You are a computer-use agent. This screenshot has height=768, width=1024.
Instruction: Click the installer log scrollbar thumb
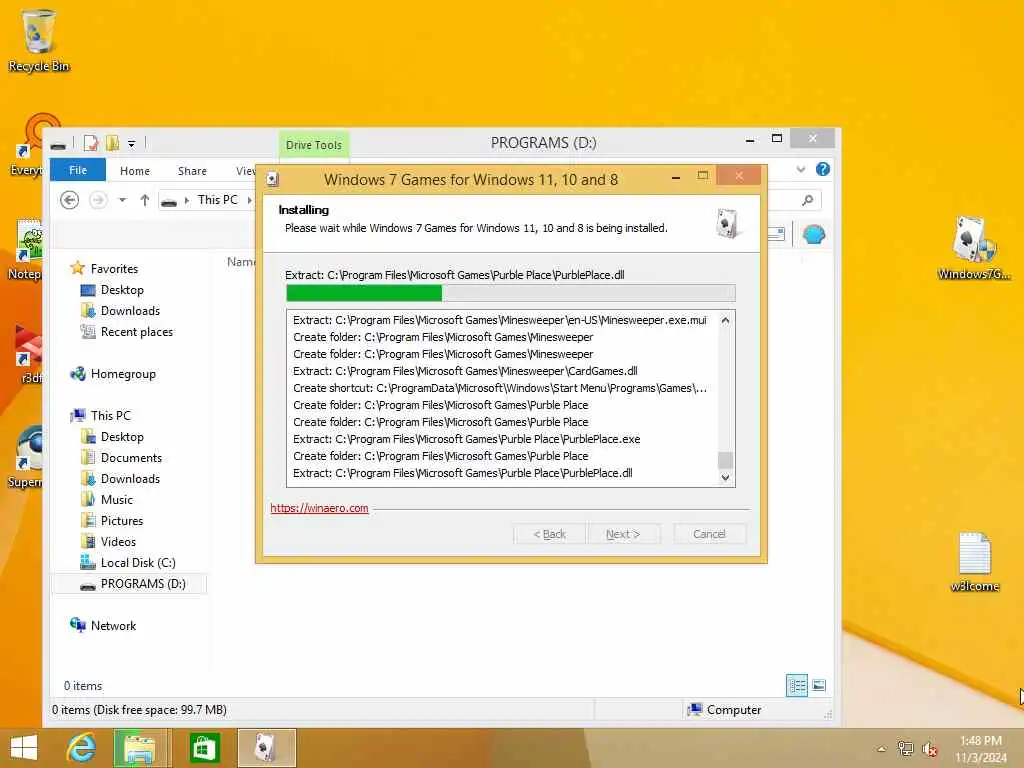(x=725, y=460)
